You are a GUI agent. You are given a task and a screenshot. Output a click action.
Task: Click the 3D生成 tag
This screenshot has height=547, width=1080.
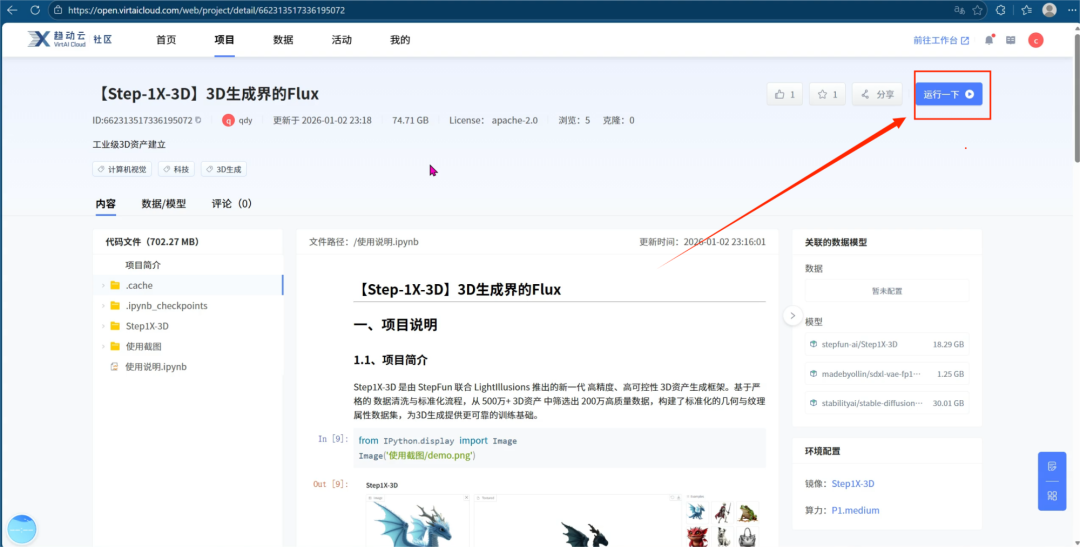tap(224, 169)
